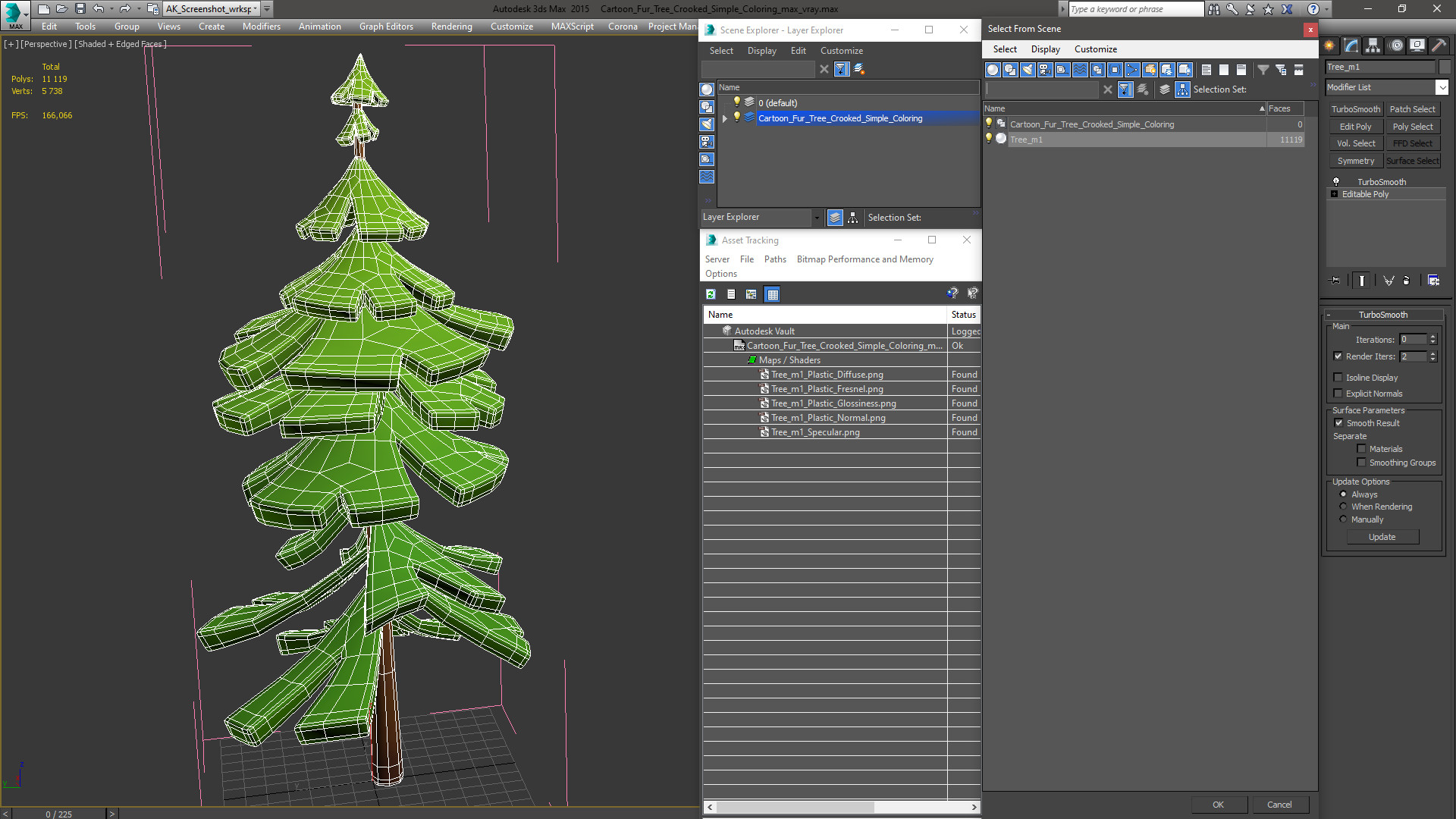Select Manually update option

tap(1343, 519)
